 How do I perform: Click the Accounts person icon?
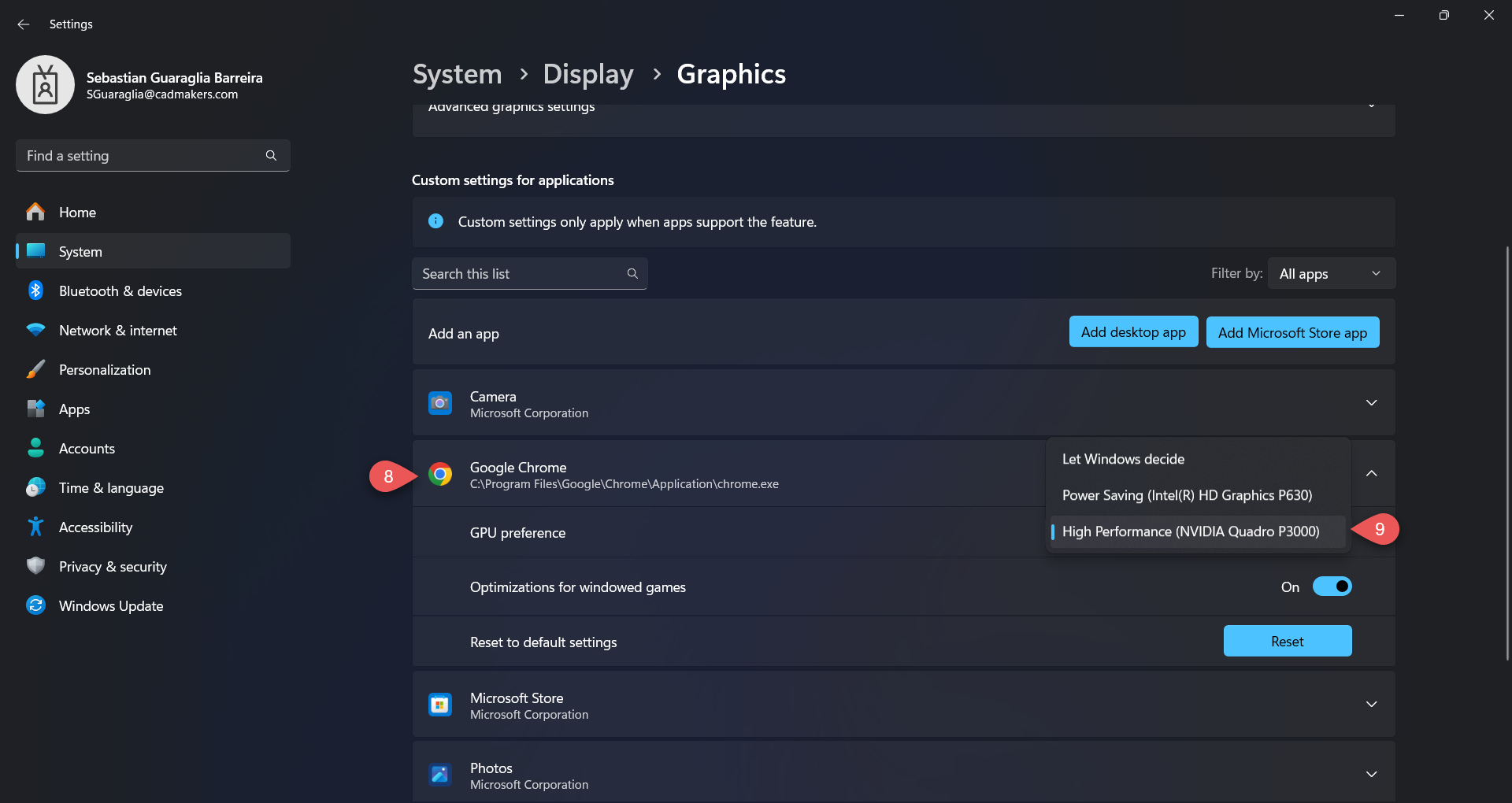[35, 448]
